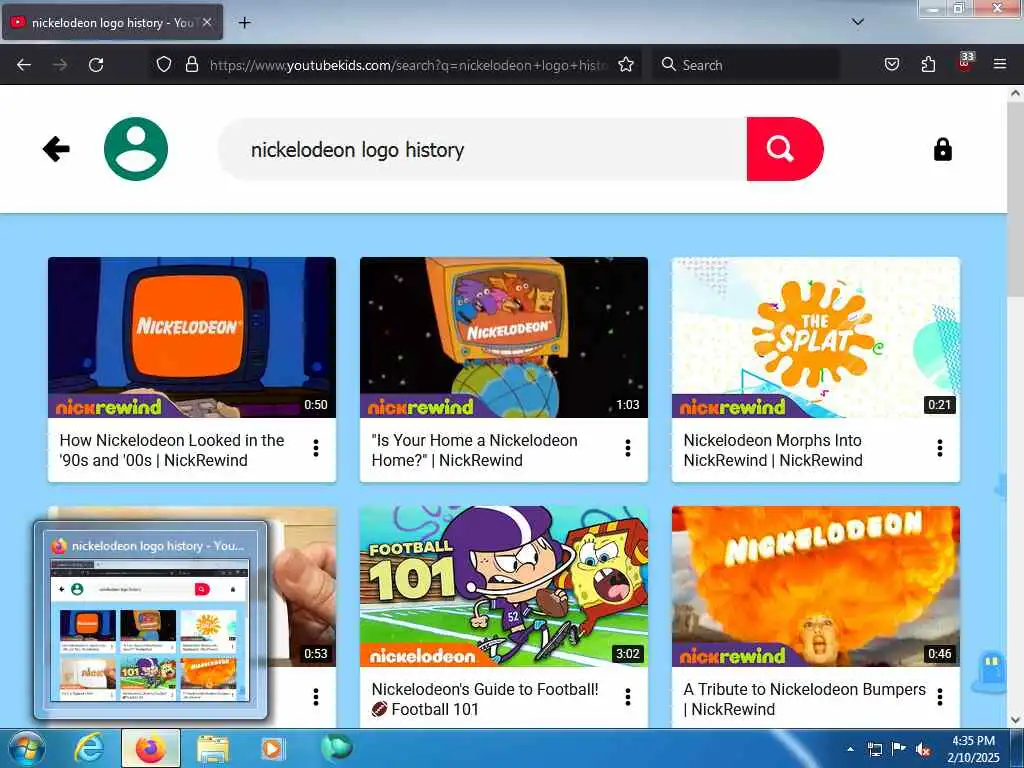
Task: Open options menu for Nickelodeon Morphs Into NickRewind
Action: point(940,448)
